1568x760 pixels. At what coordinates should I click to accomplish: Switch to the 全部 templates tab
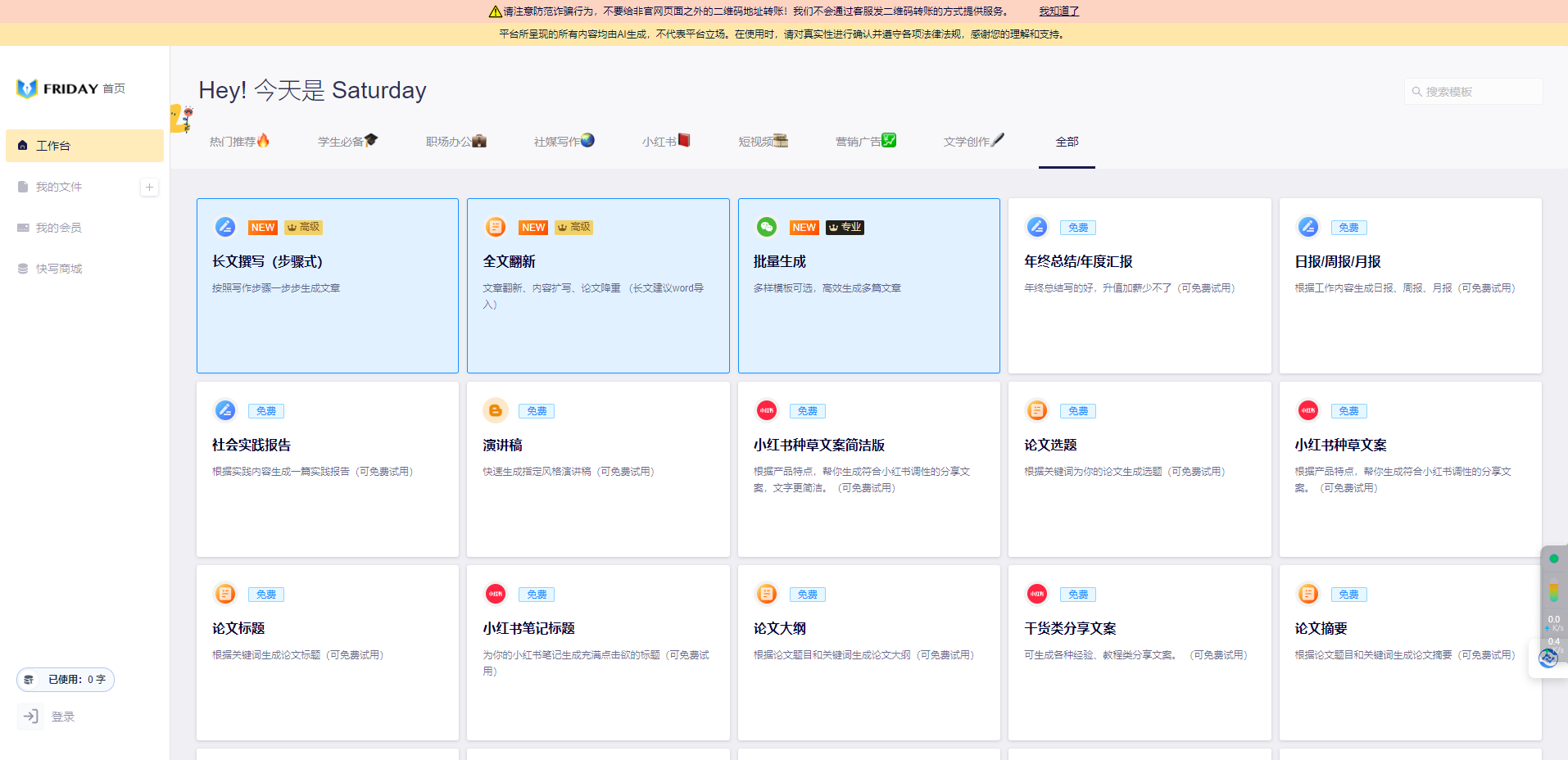(1067, 141)
